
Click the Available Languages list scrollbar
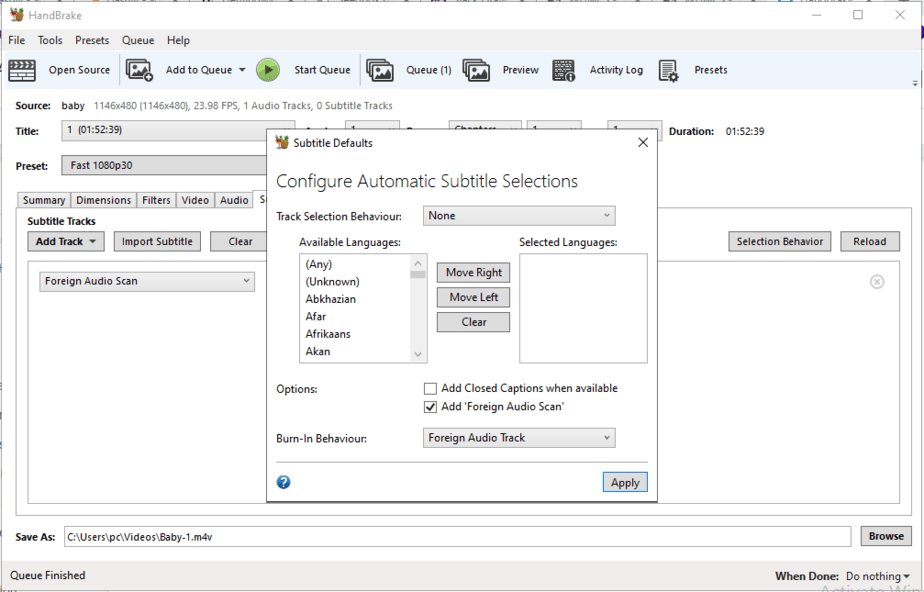click(x=418, y=308)
